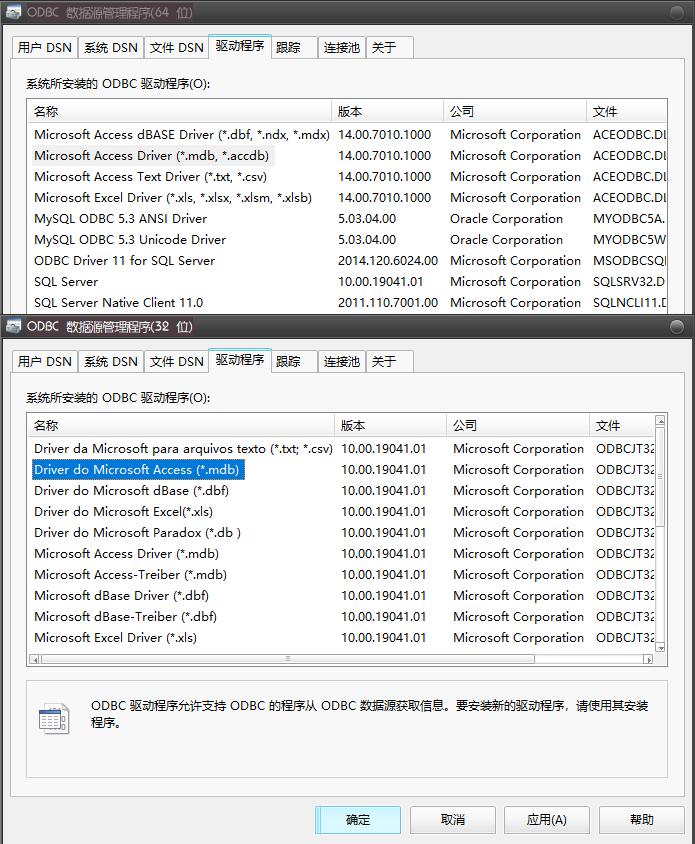Open 系统 DSN tab in 32-bit window
This screenshot has height=844, width=695.
(x=111, y=361)
